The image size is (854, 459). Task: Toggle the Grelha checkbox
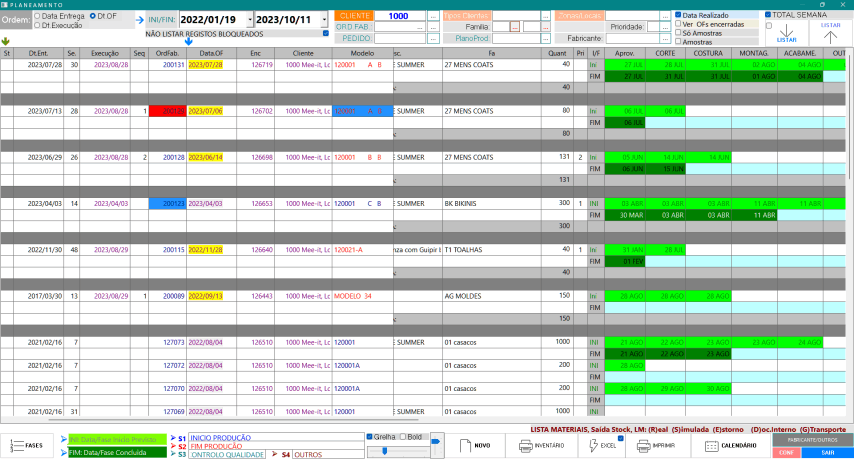coord(371,436)
